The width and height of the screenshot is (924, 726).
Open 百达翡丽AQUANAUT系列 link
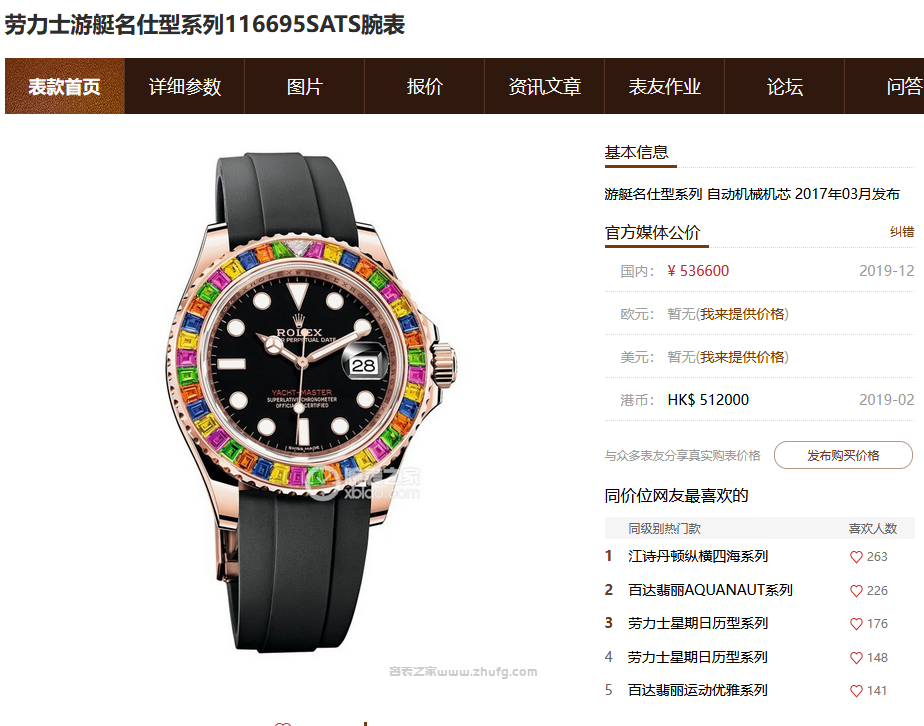710,590
